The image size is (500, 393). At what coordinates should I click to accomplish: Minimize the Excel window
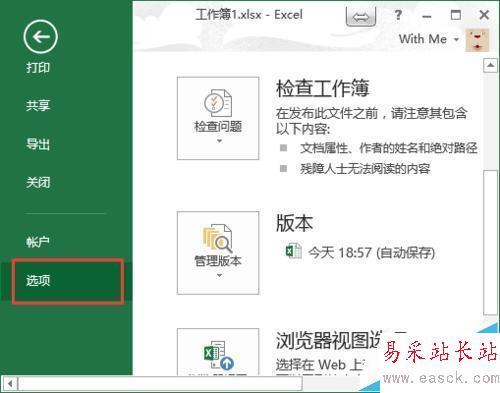(x=427, y=16)
